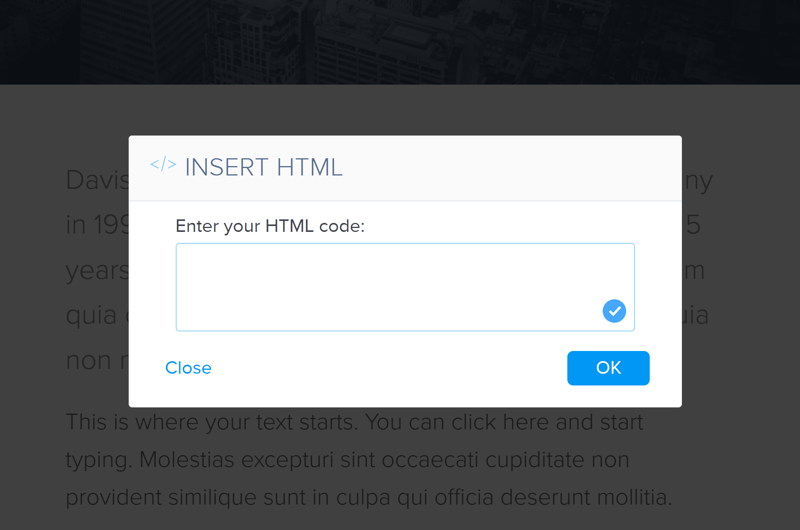Click the blue checkmark icon in text area
The width and height of the screenshot is (800, 530).
pyautogui.click(x=614, y=311)
